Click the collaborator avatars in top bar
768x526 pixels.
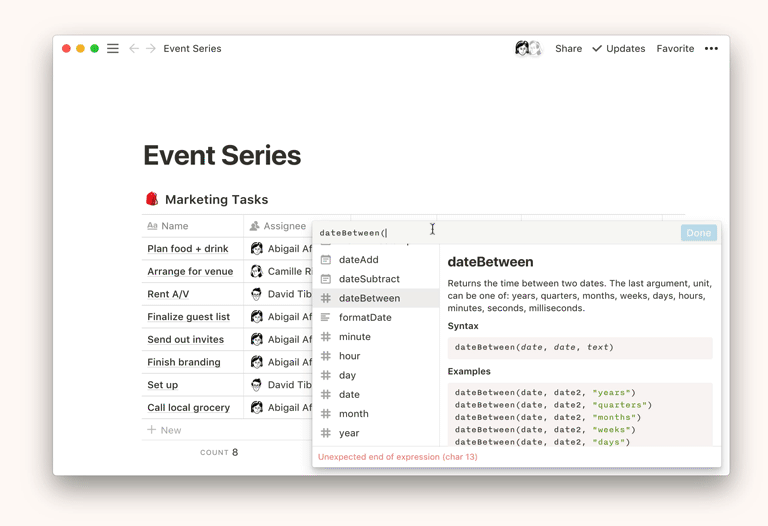(527, 48)
